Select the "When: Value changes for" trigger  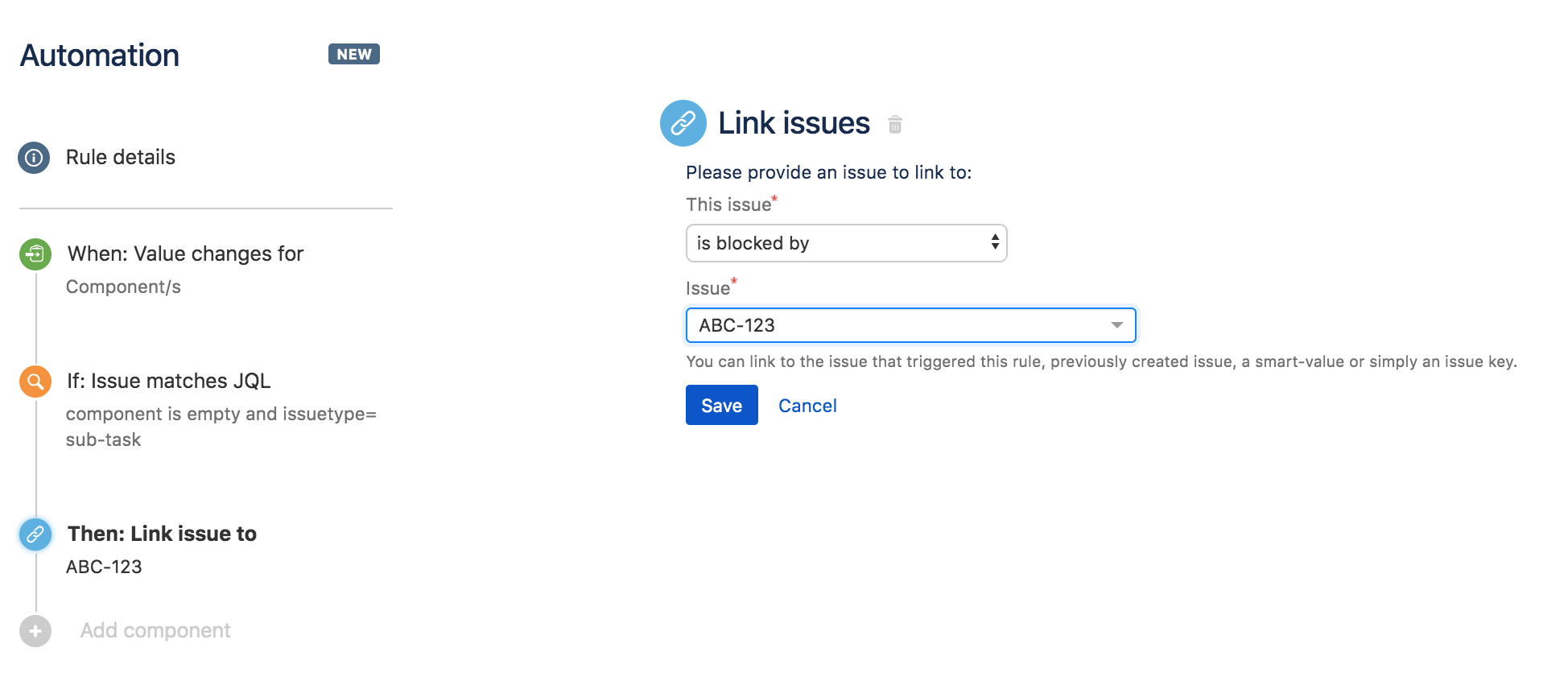click(186, 254)
